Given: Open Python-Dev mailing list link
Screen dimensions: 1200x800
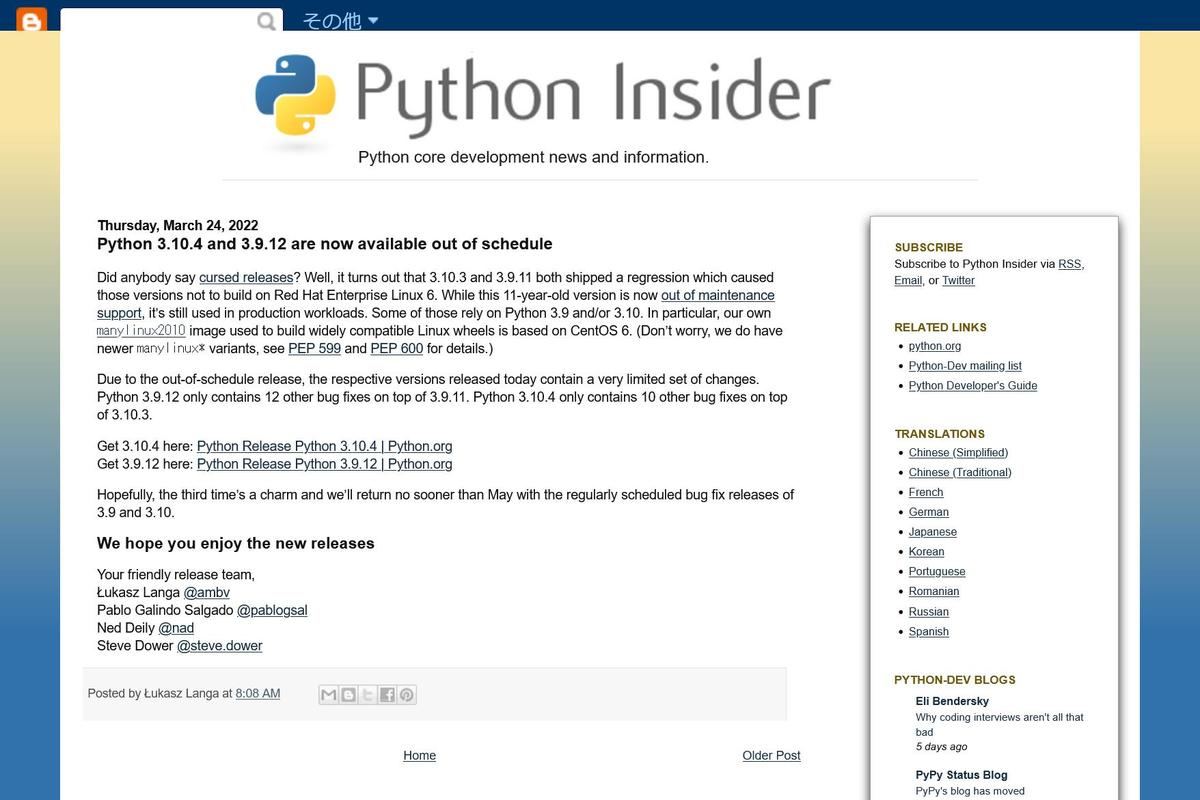Looking at the screenshot, I should tap(965, 366).
